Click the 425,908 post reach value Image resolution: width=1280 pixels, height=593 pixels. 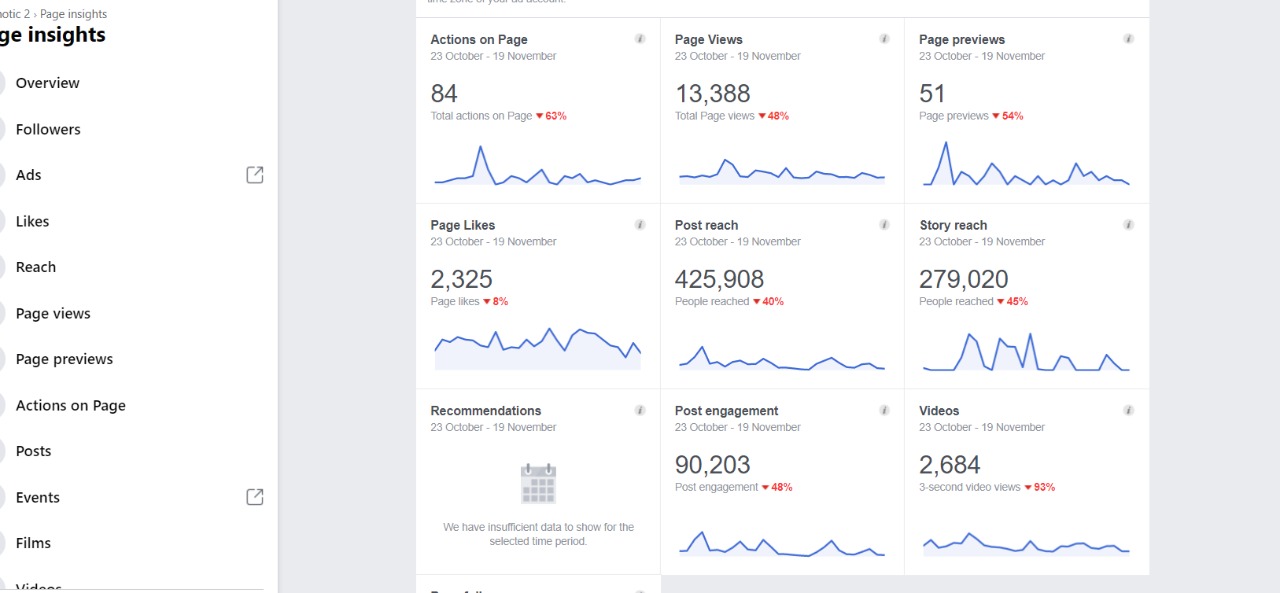720,279
